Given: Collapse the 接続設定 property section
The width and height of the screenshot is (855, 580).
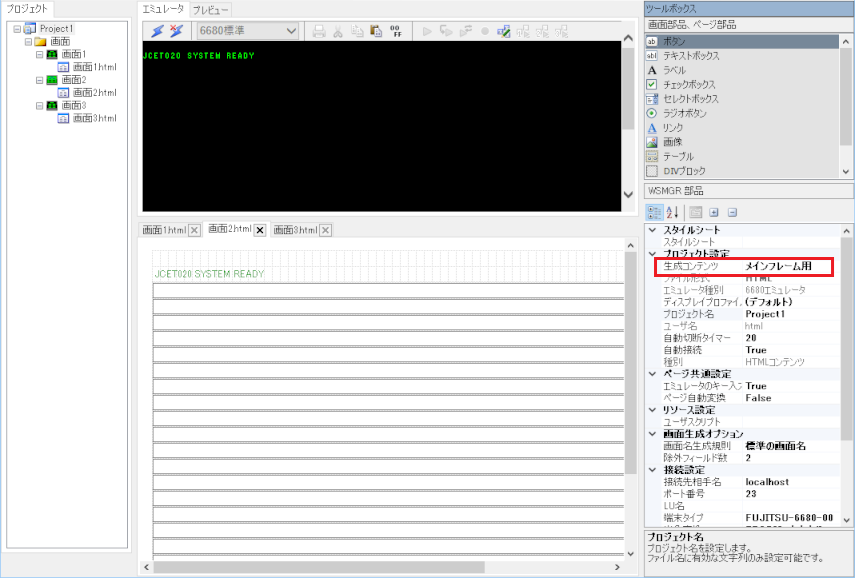Looking at the screenshot, I should [653, 469].
